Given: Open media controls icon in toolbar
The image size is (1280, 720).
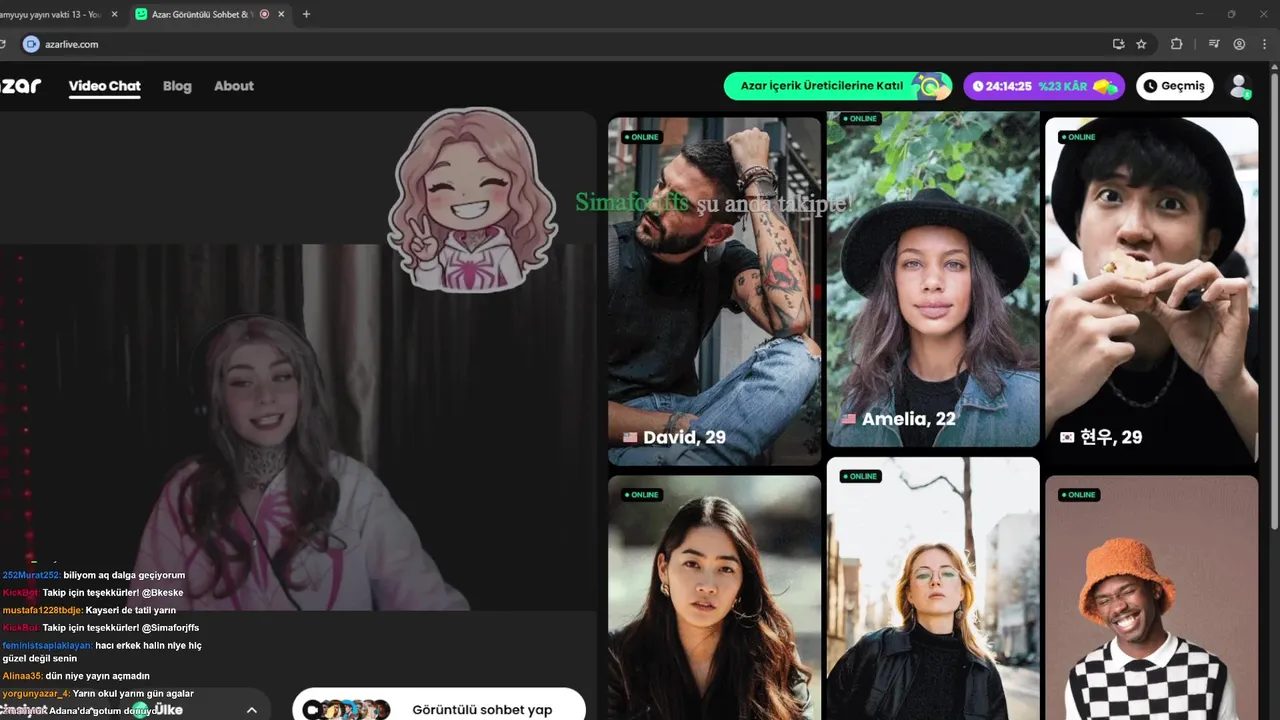Looking at the screenshot, I should [1214, 44].
